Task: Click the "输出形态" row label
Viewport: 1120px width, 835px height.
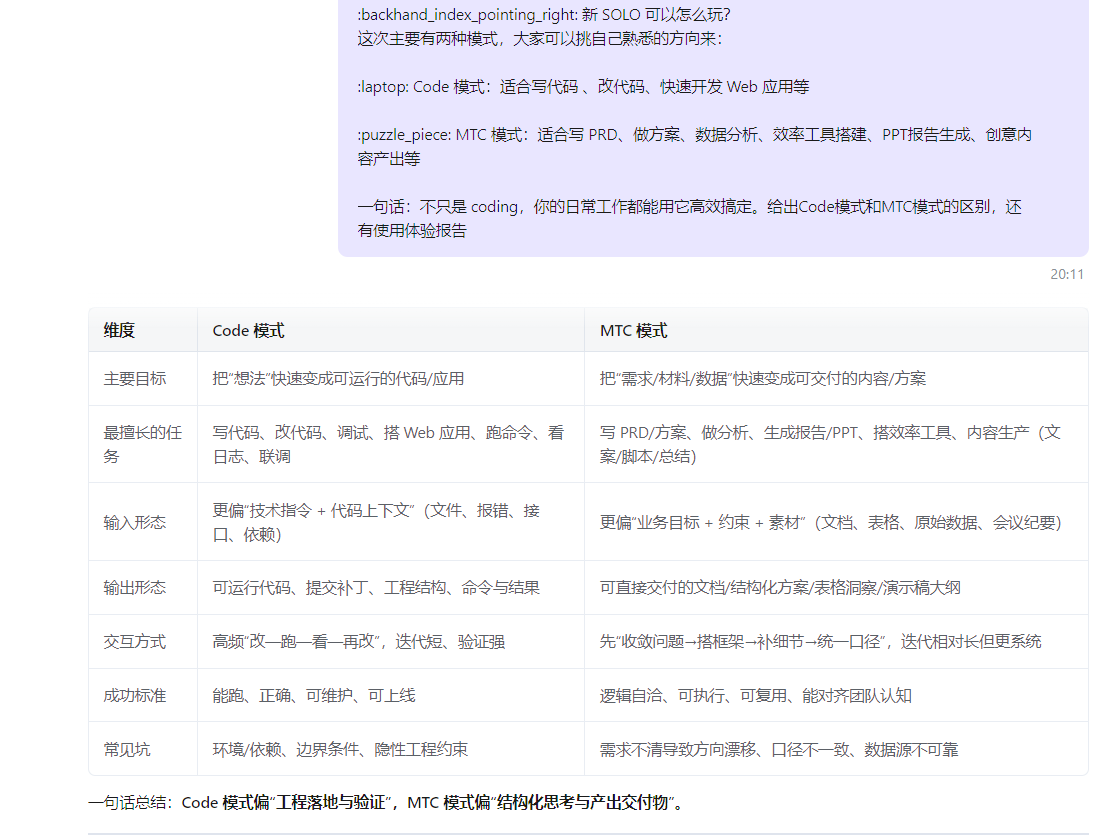Action: [x=135, y=588]
